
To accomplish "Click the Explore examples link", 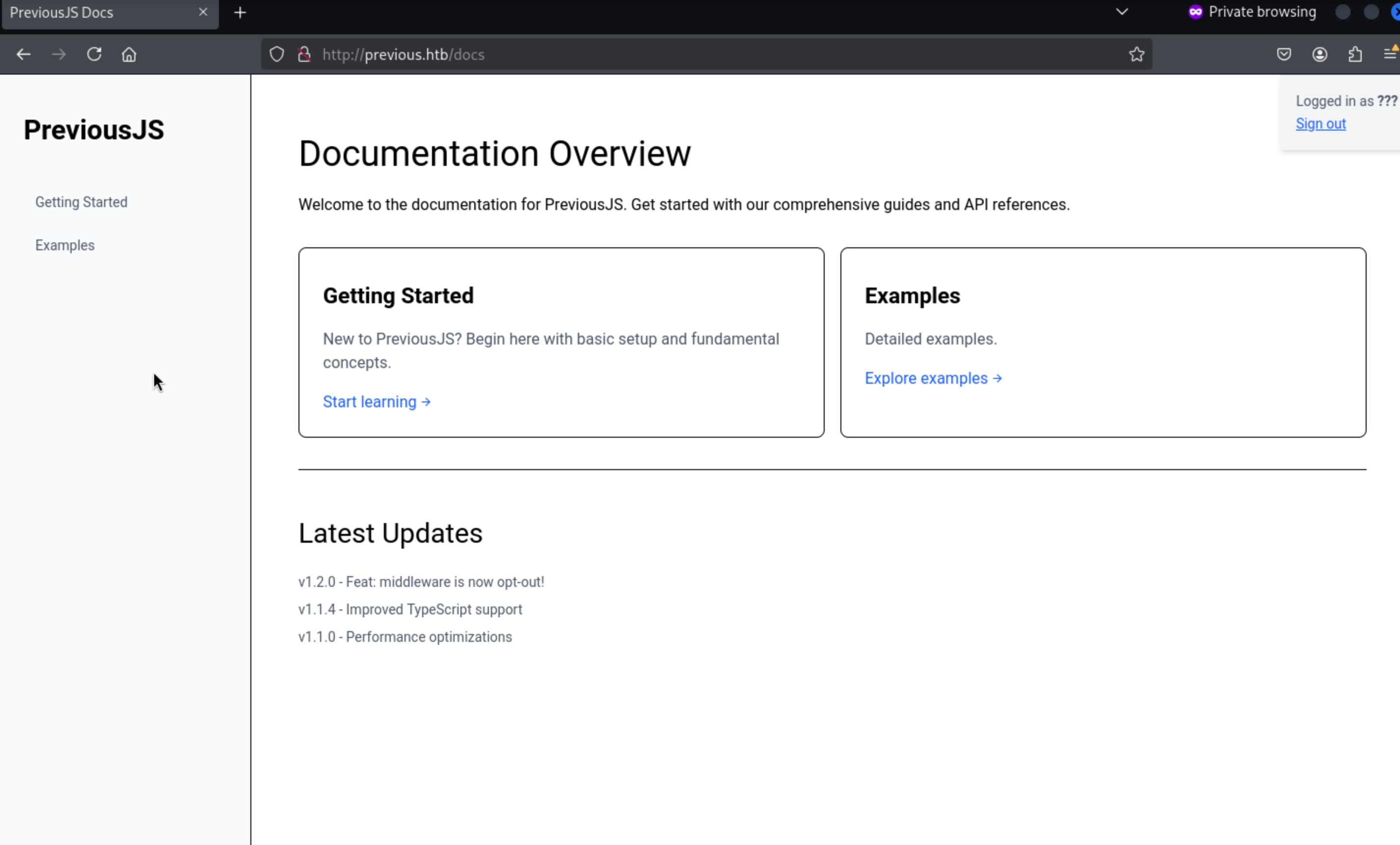I will click(x=933, y=378).
